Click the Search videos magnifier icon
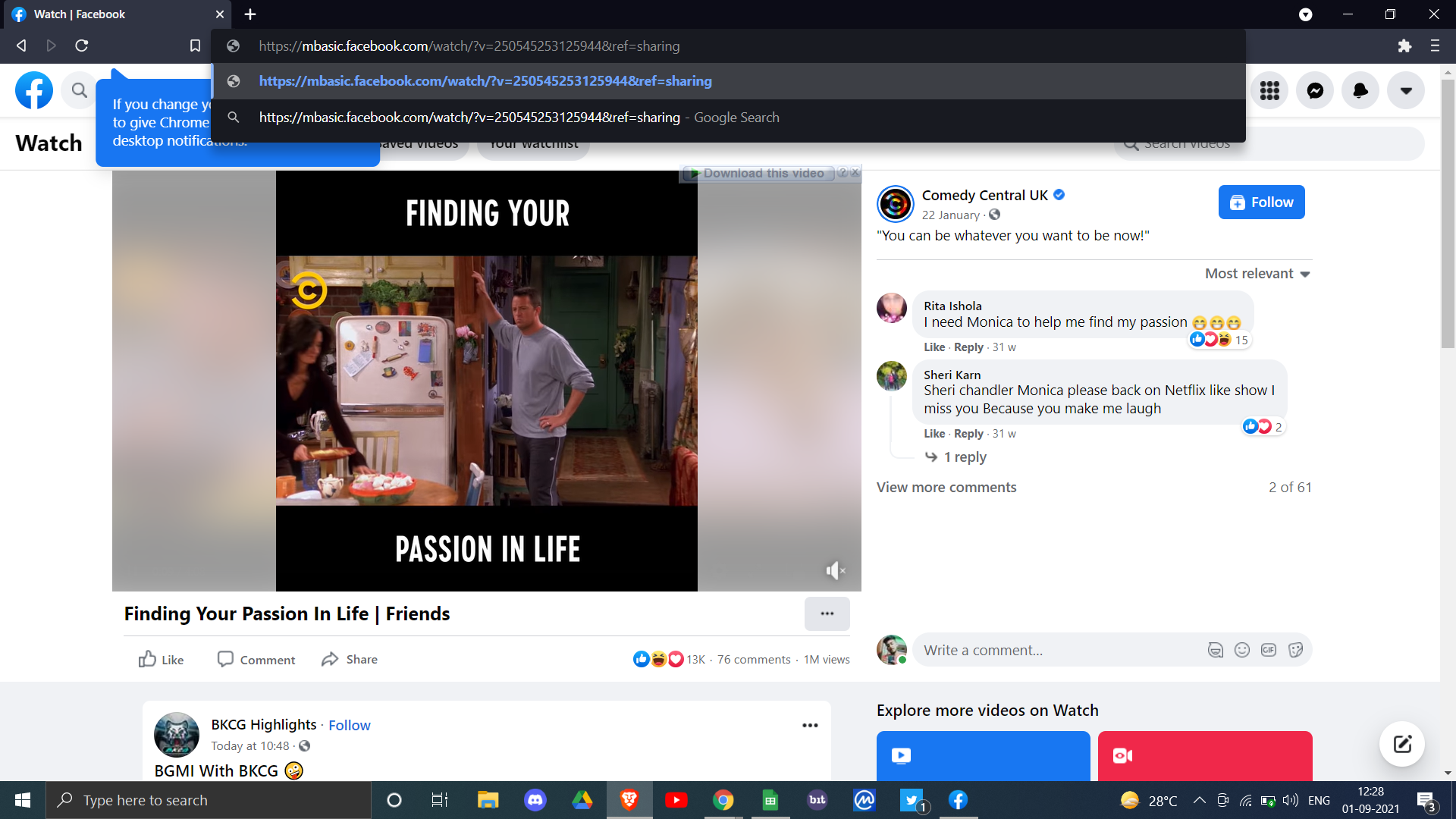The image size is (1456, 819). click(x=1131, y=144)
